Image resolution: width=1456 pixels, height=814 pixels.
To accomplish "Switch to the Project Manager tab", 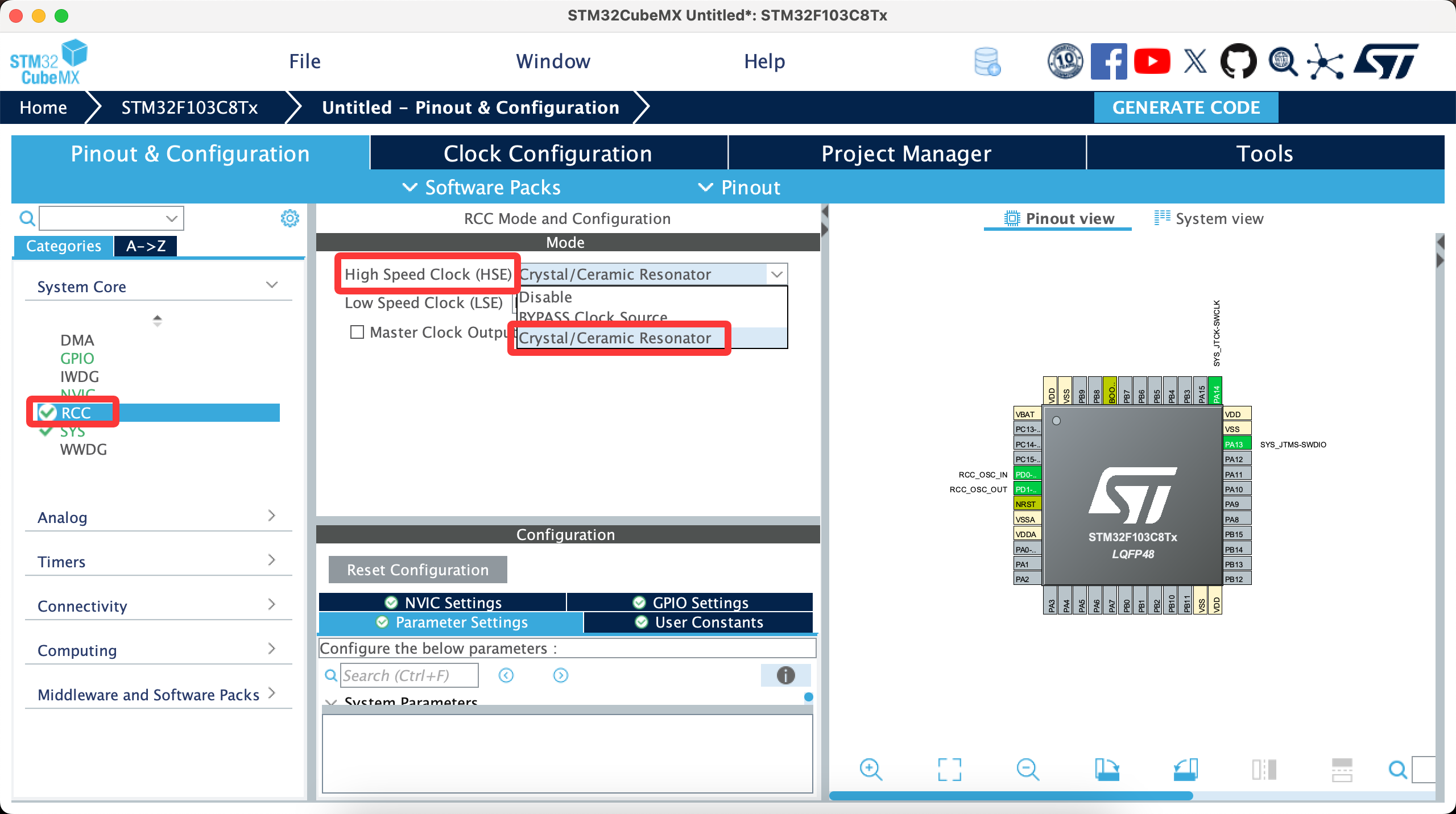I will tap(907, 153).
